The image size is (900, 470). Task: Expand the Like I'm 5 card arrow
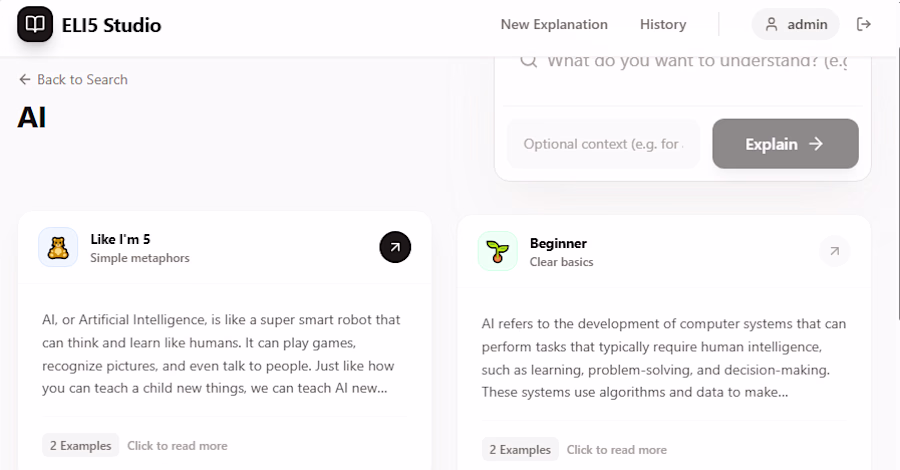point(395,247)
